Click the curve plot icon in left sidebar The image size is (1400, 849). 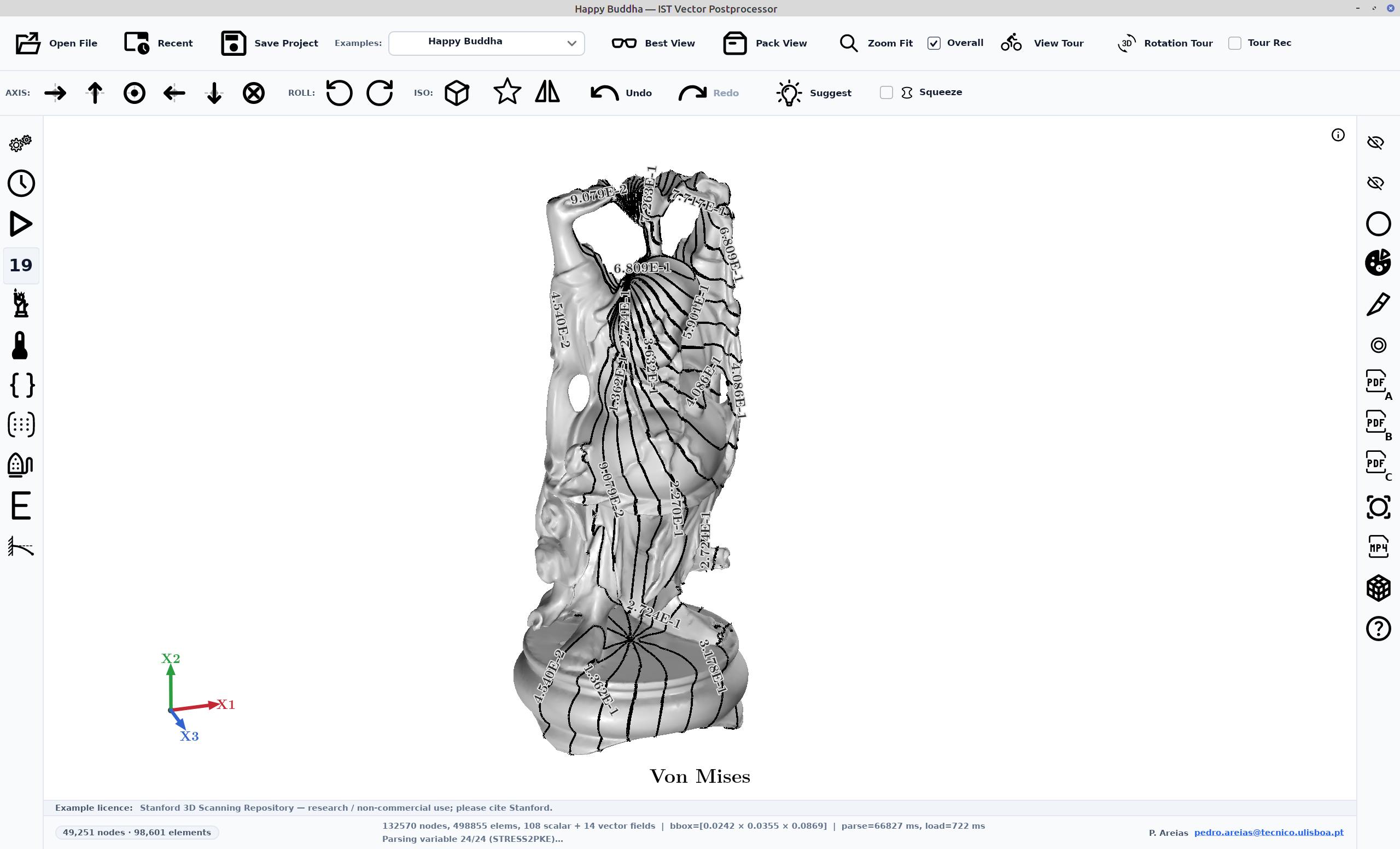(21, 546)
